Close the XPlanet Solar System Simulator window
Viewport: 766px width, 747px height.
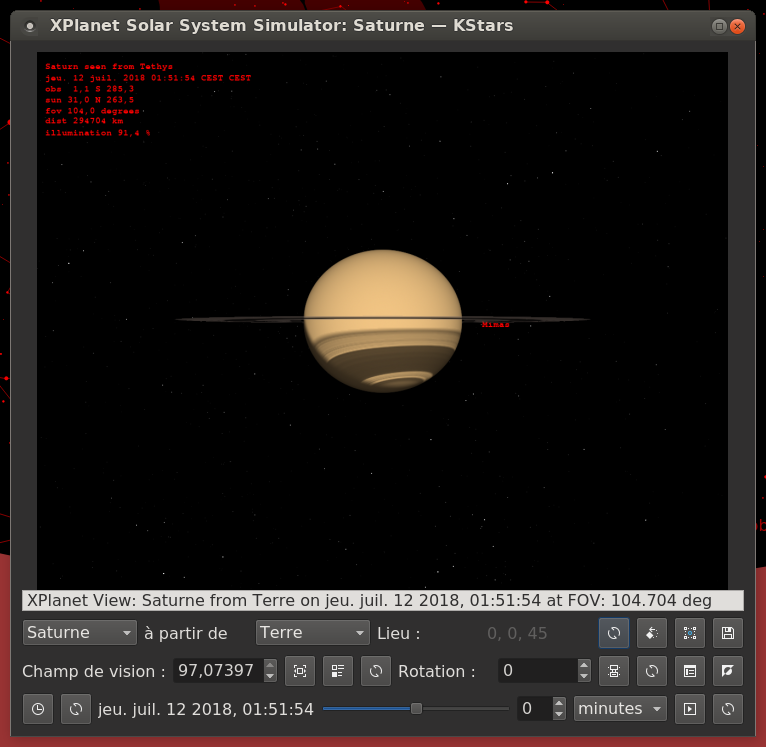[737, 26]
